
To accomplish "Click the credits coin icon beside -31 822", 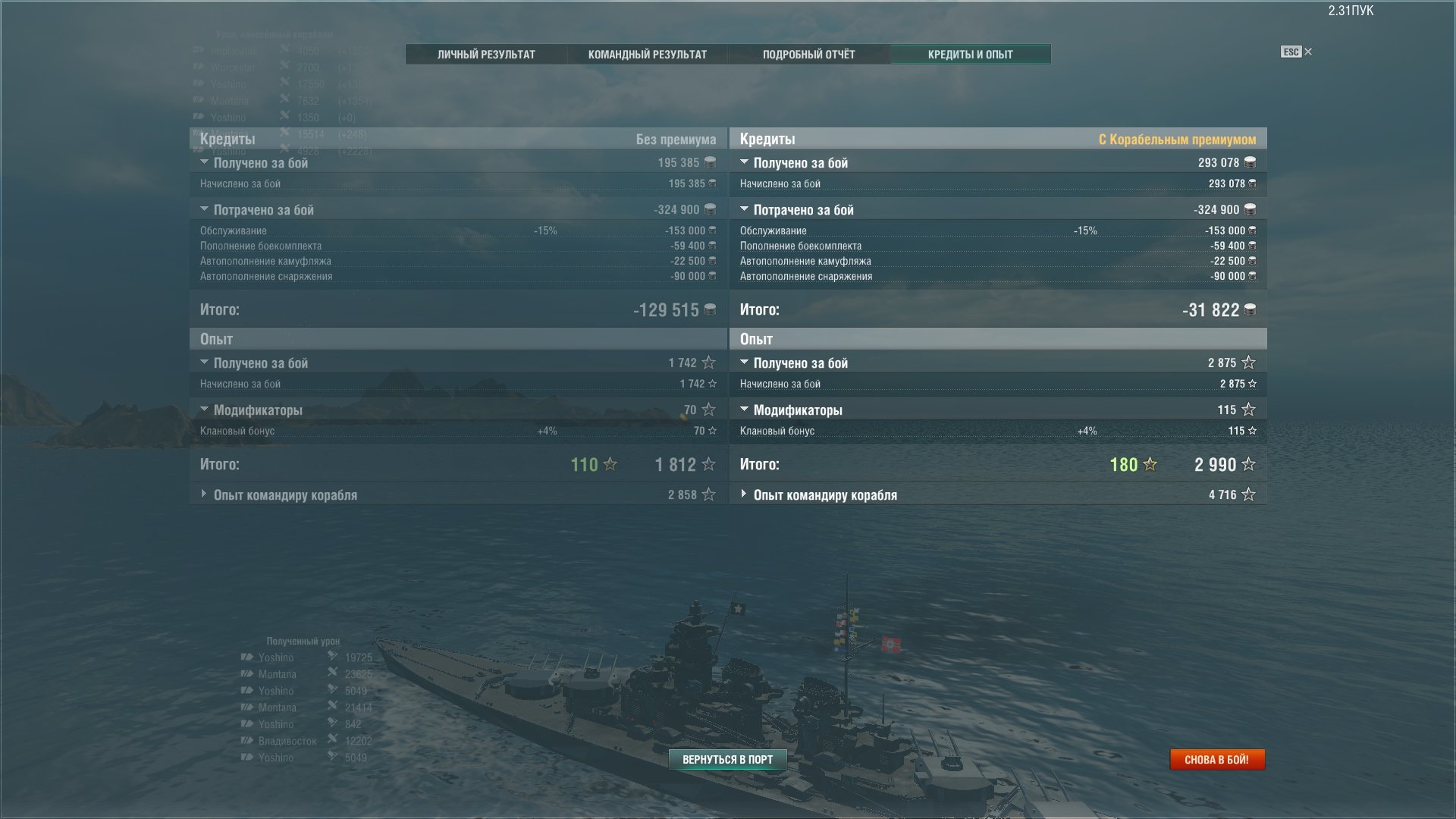I will [1250, 309].
